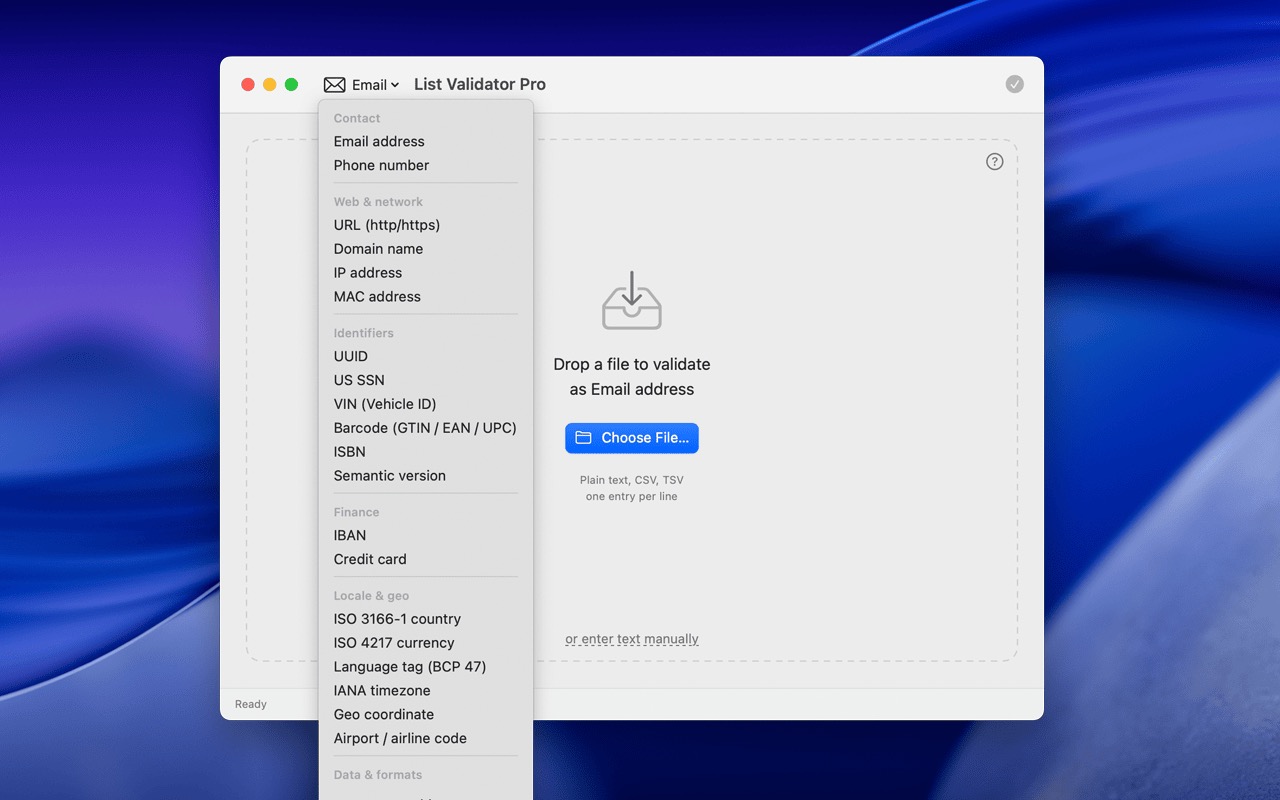This screenshot has width=1280, height=800.
Task: Open the help question mark icon
Action: tap(994, 161)
